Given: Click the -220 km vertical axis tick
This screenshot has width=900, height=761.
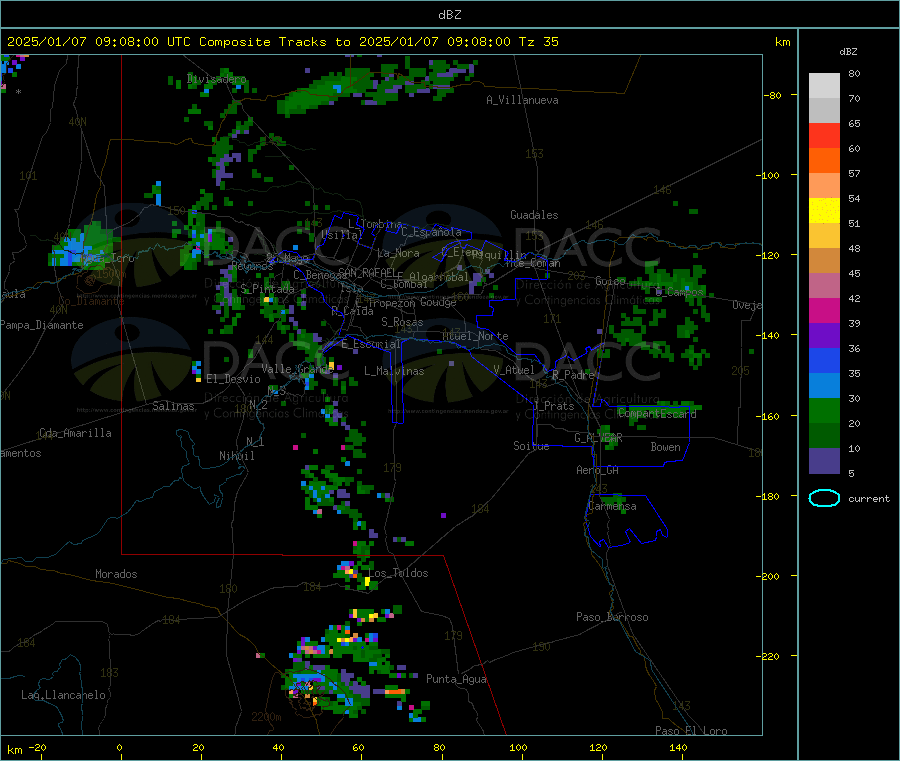Looking at the screenshot, I should click(x=770, y=657).
